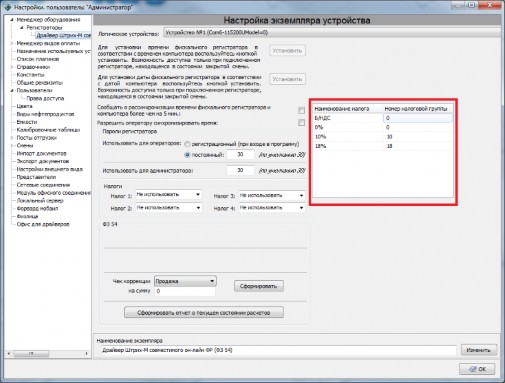Open Список плагинов in the tree
Viewport: 505px width, 383px height.
(38, 59)
